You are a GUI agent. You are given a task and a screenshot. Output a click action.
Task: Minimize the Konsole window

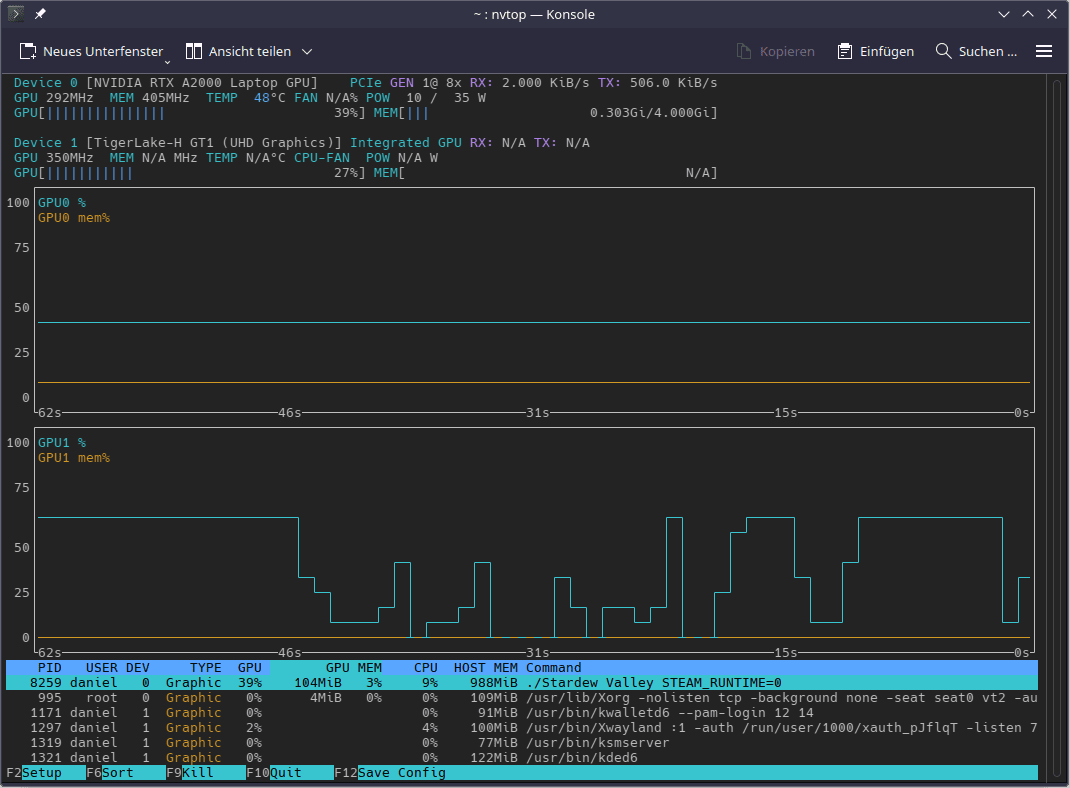coord(1004,14)
